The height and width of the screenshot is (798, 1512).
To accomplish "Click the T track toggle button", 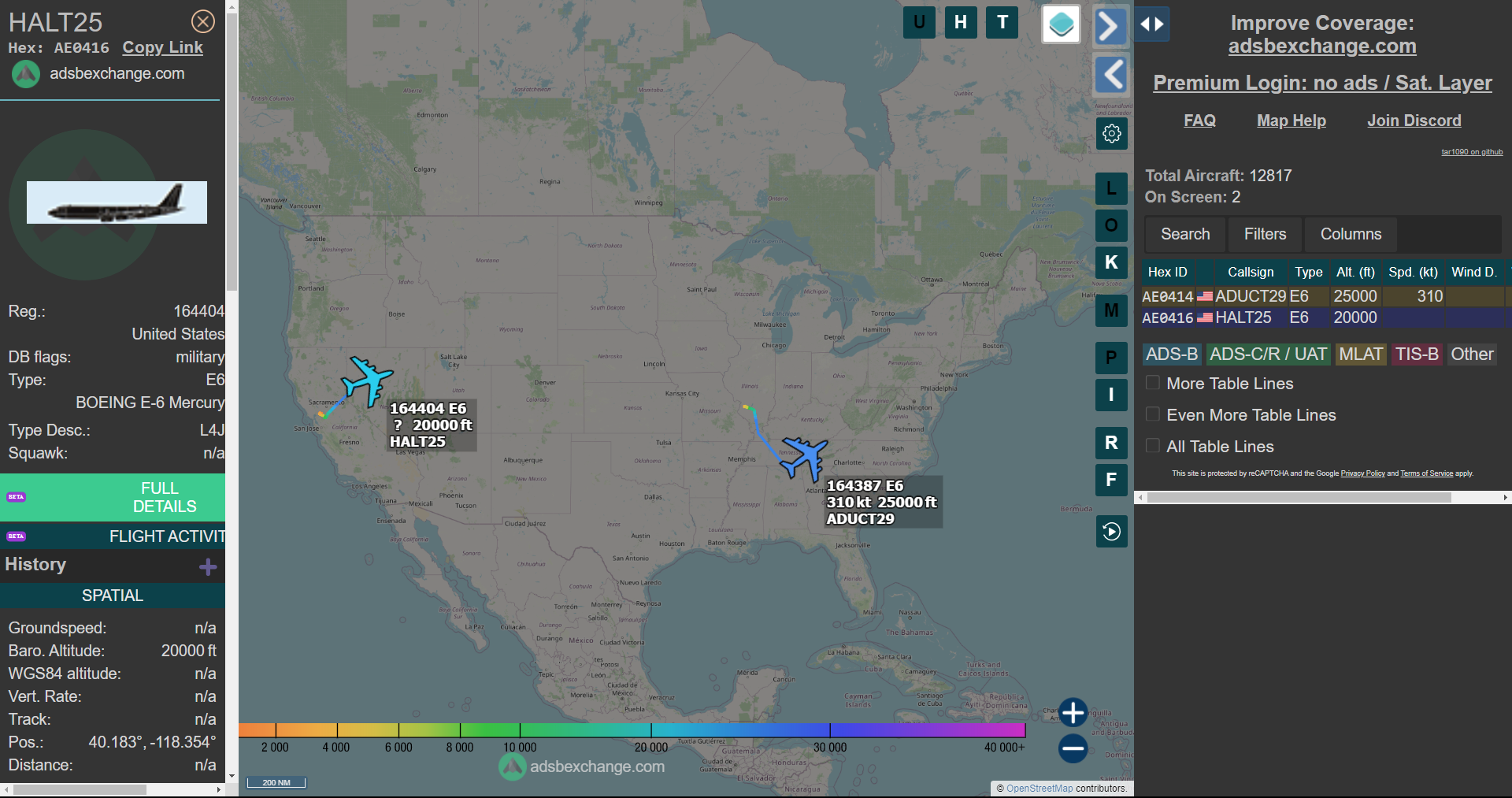I will tap(1002, 22).
